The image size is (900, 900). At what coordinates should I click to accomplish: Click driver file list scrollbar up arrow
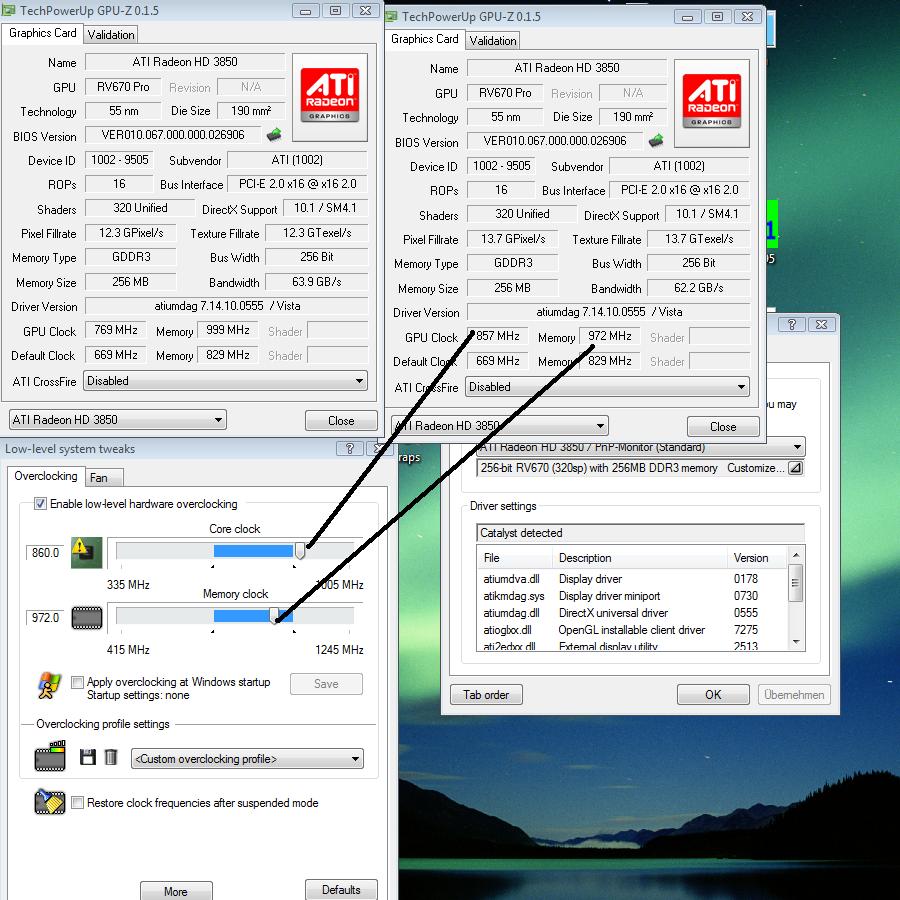796,555
